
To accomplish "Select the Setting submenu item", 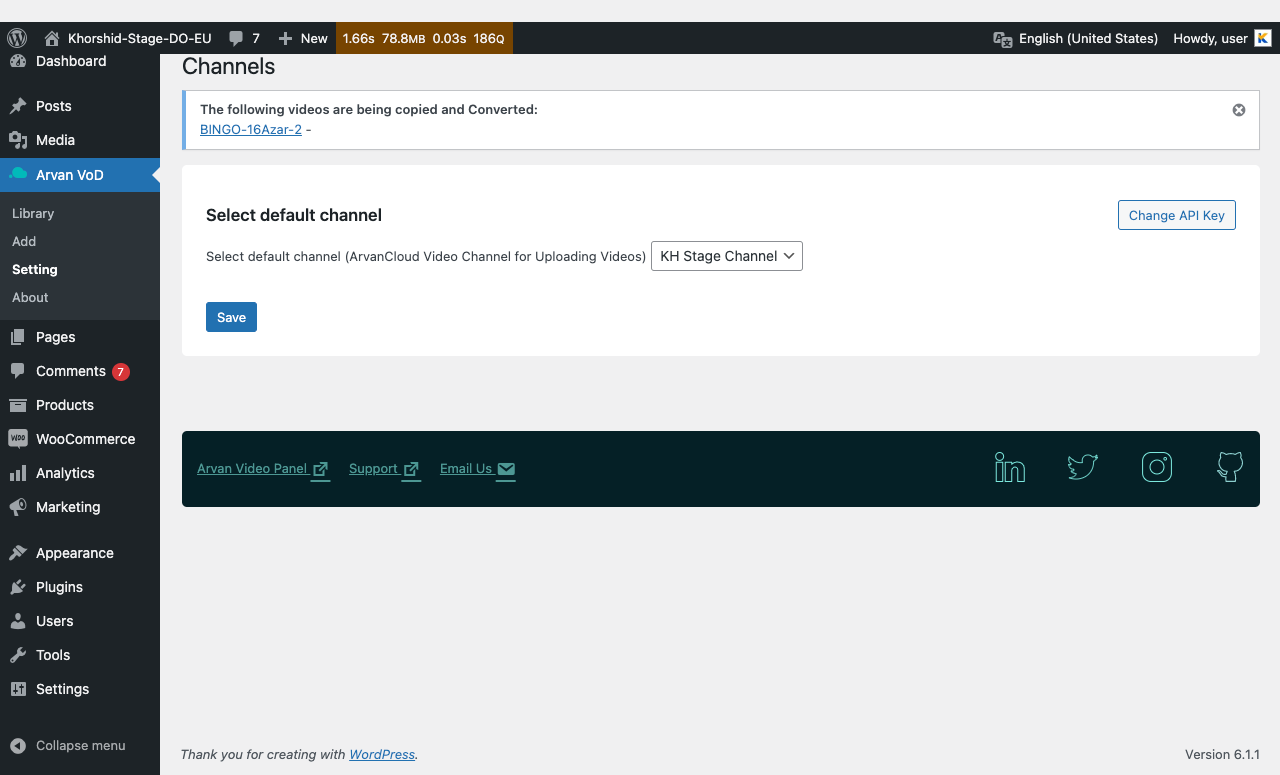I will pos(35,269).
